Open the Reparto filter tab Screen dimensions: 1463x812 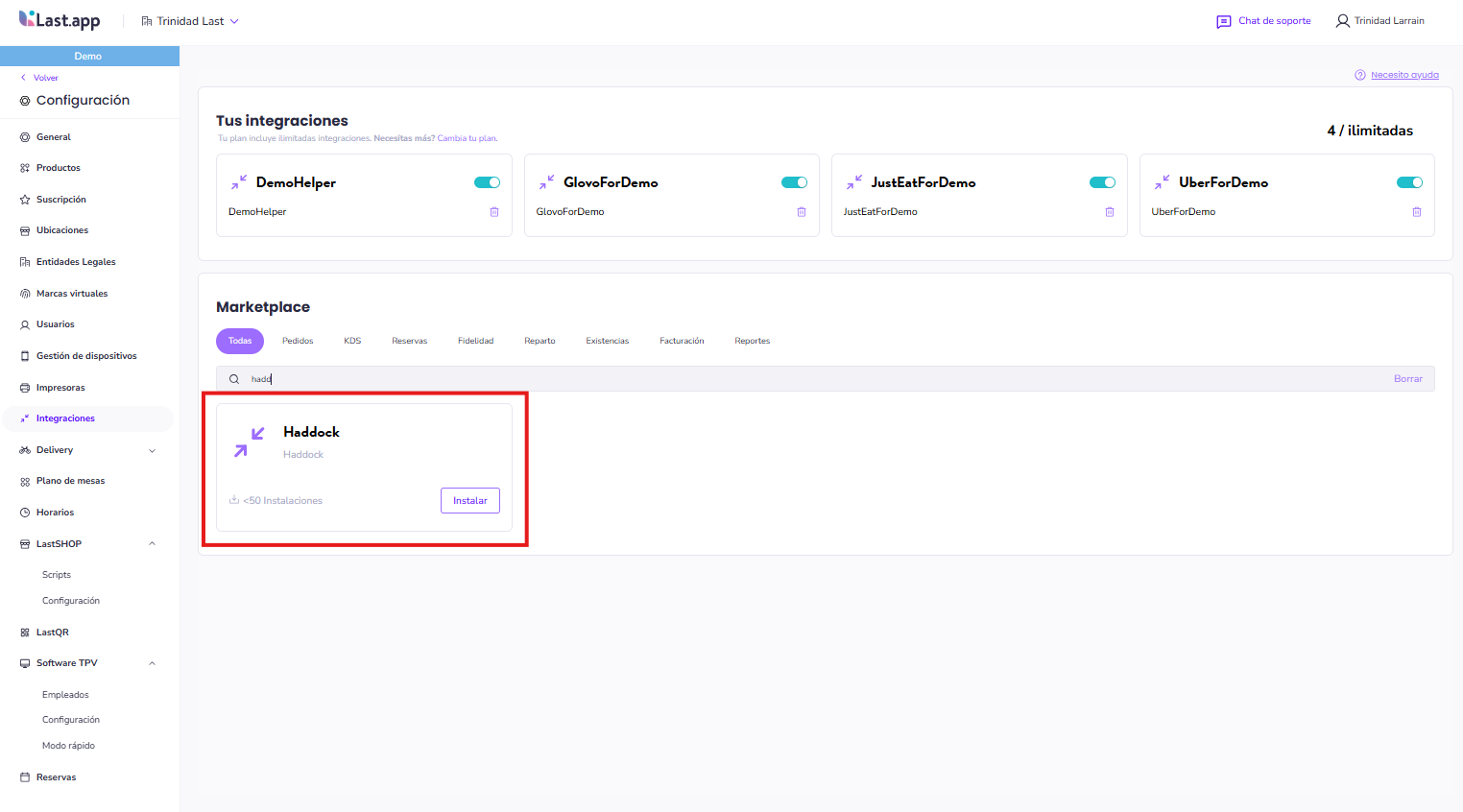click(540, 341)
